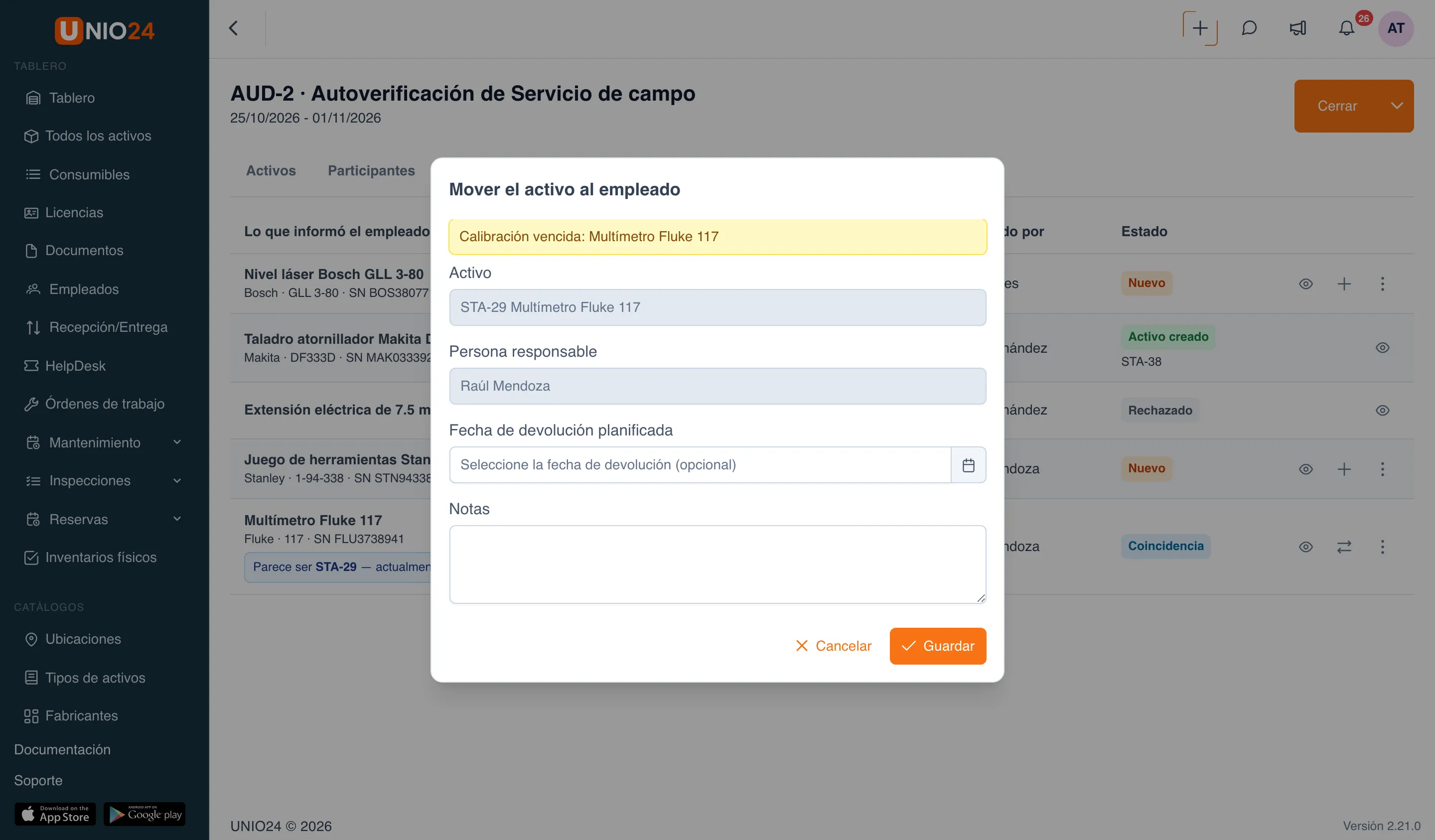View details eye icon for Multímetro Fluke row
Viewport: 1435px width, 840px height.
[1306, 547]
